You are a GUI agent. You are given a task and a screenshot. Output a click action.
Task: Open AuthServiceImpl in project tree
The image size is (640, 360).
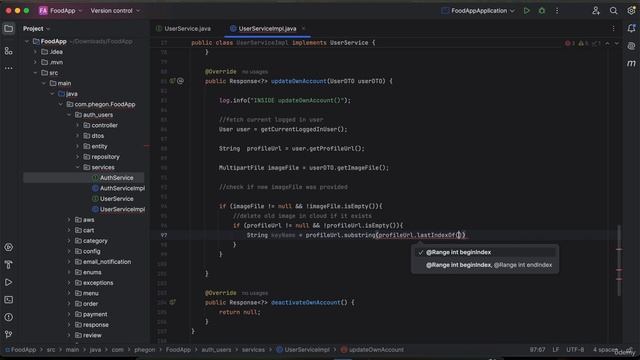(118, 188)
